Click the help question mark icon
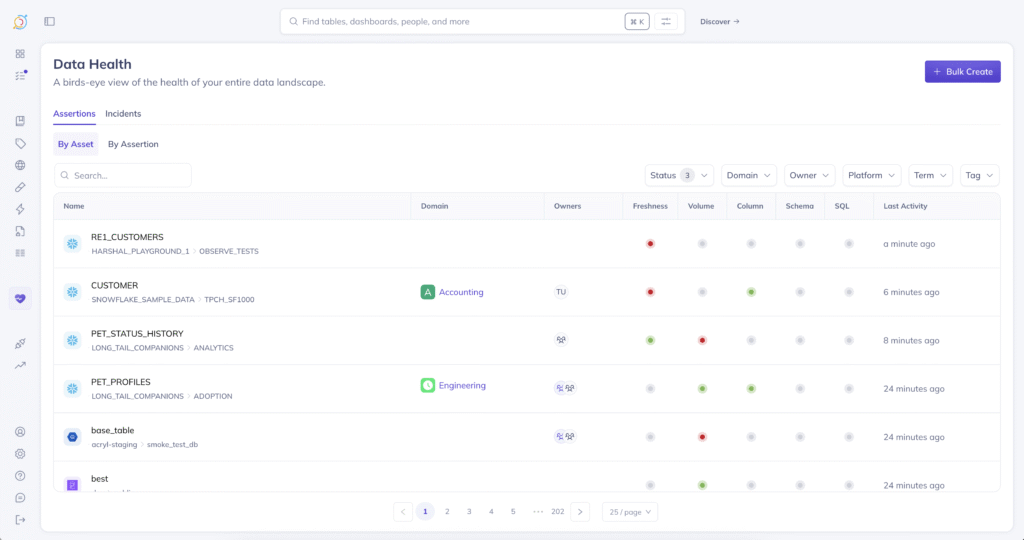This screenshot has width=1024, height=540. pos(20,476)
